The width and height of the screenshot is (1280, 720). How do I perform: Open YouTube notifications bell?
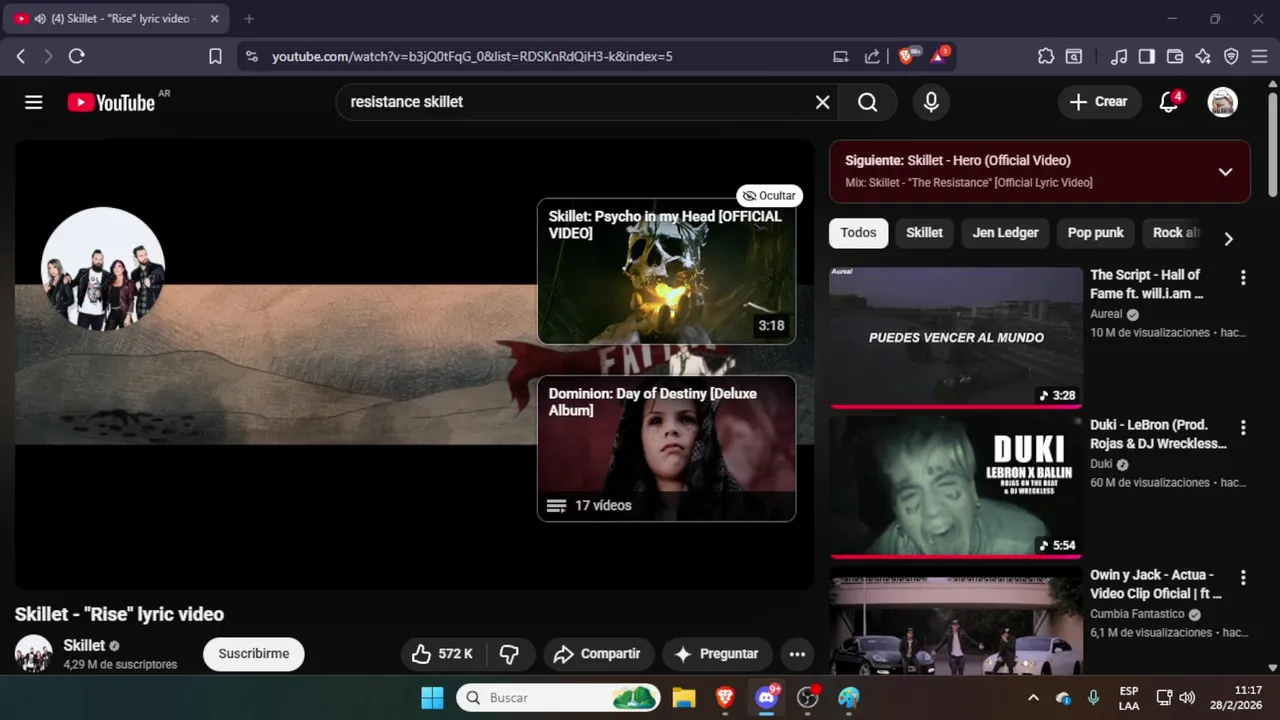[1169, 102]
